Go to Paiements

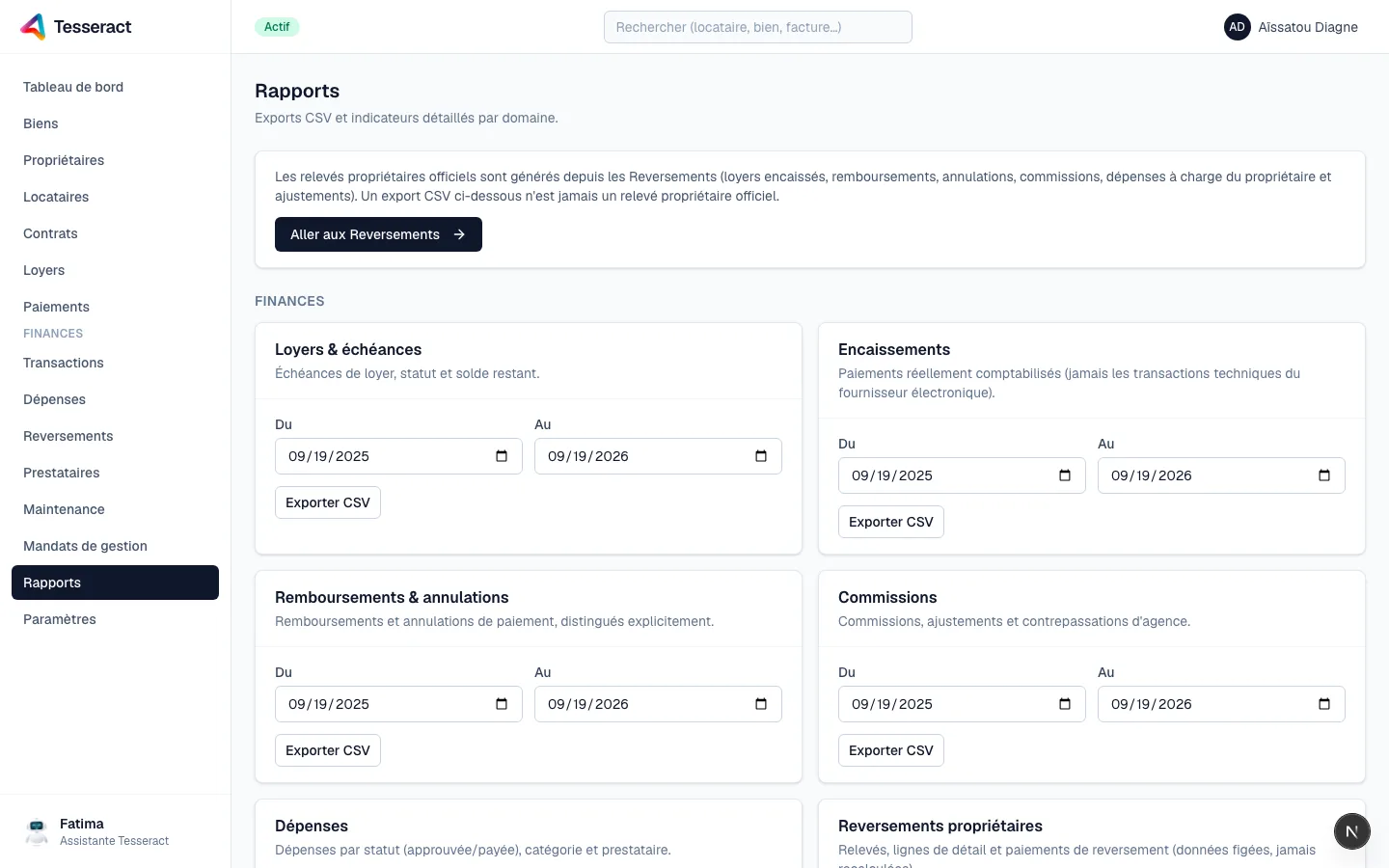pos(115,307)
